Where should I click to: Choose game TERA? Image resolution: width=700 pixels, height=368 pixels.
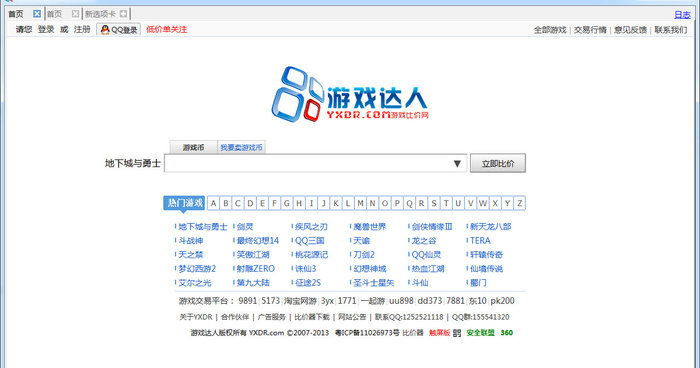(480, 241)
